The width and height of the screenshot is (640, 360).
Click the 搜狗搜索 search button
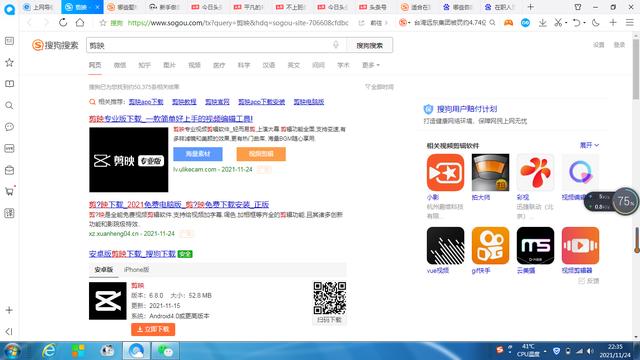369,45
